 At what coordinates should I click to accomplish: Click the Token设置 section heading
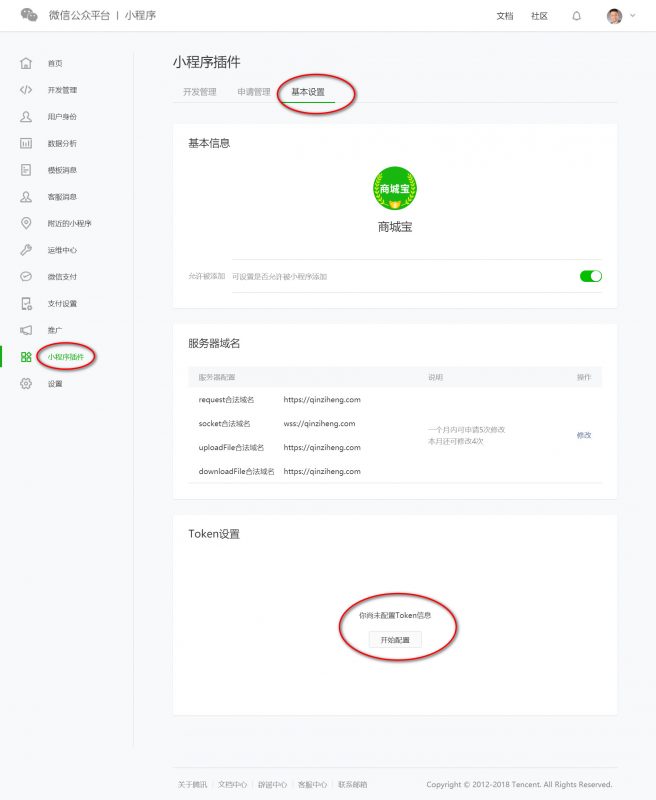click(x=214, y=534)
